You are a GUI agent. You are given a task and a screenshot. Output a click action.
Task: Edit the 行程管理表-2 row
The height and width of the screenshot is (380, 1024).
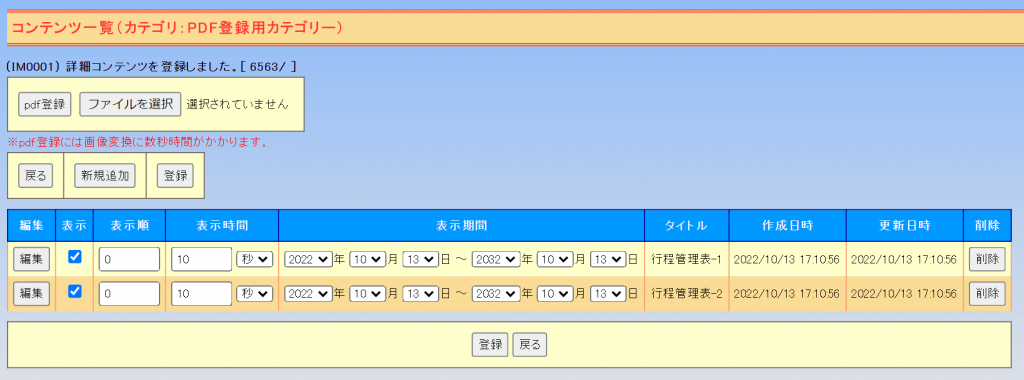pos(31,294)
